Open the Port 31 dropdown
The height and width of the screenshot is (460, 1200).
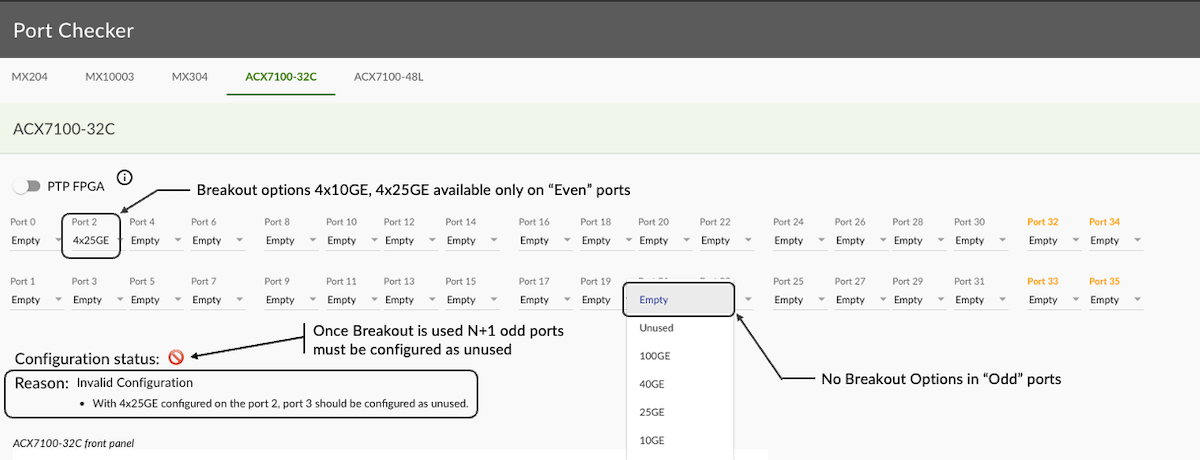981,299
